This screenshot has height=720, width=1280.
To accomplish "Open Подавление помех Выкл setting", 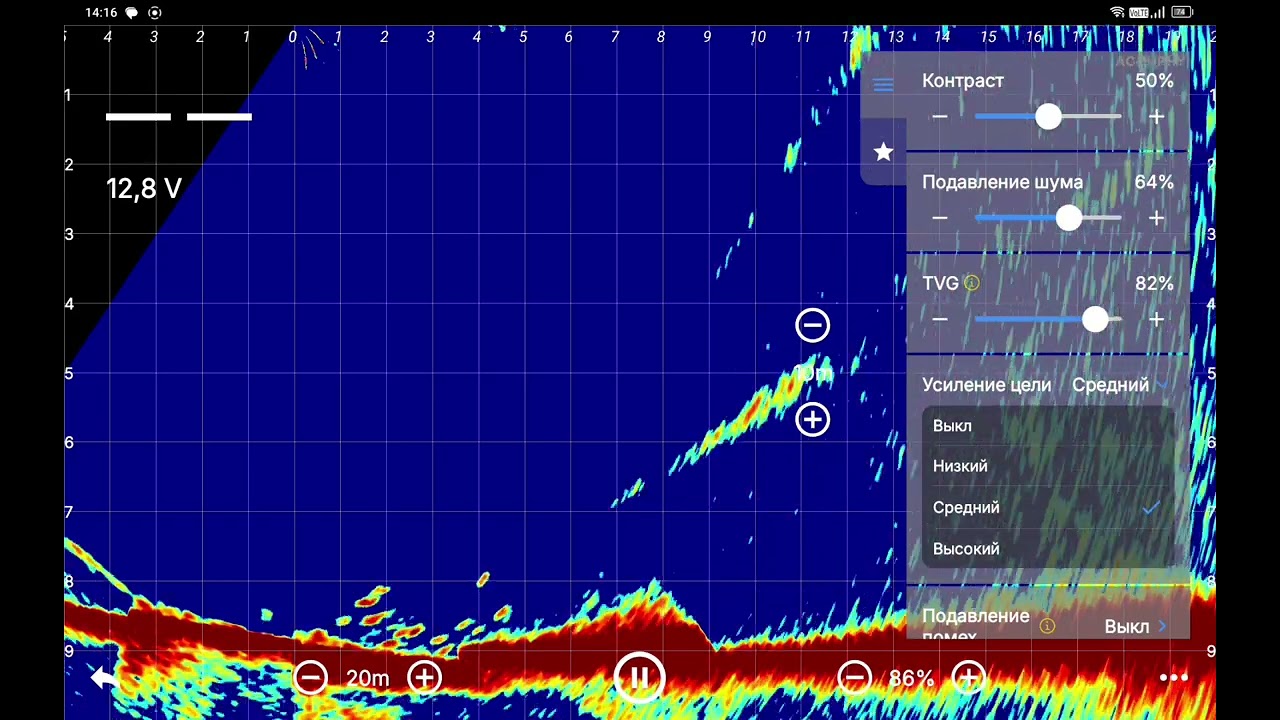I will [1135, 627].
